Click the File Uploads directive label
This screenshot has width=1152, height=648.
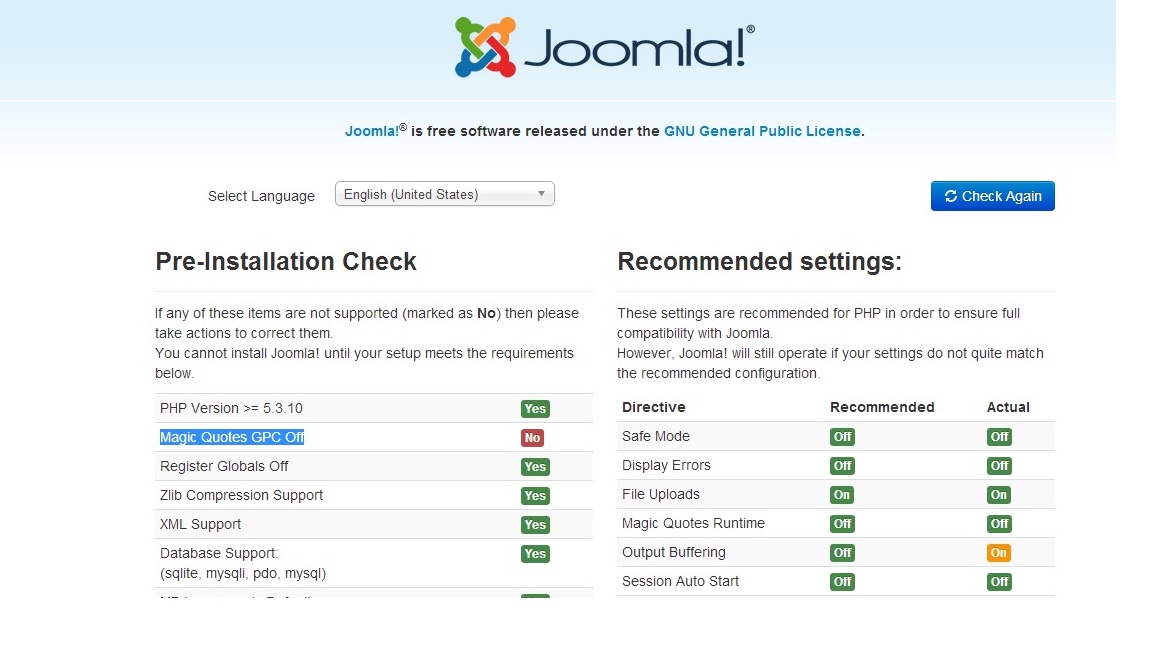pos(660,494)
